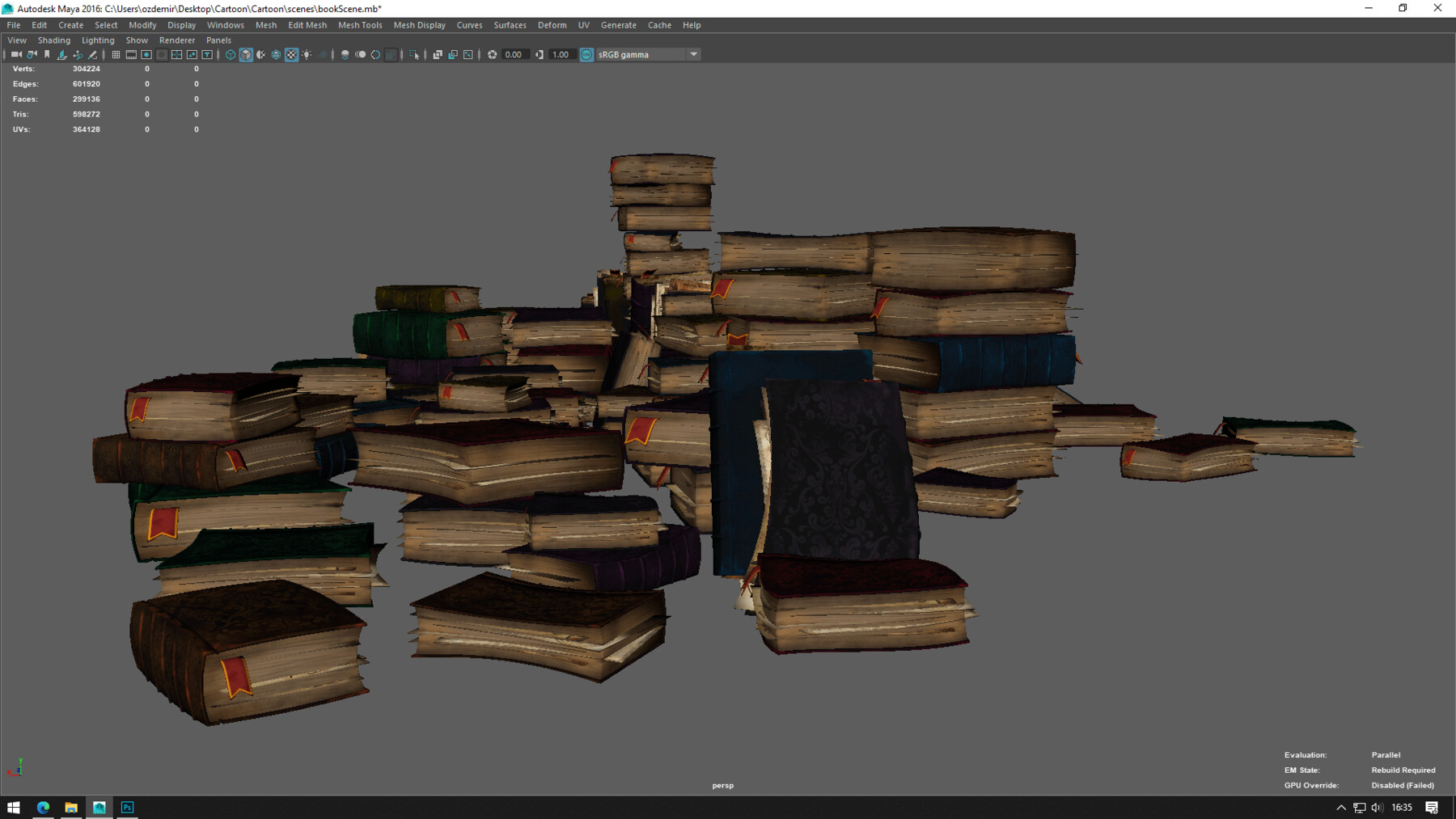Toggle the grid display icon
Image resolution: width=1456 pixels, height=819 pixels.
[x=115, y=55]
